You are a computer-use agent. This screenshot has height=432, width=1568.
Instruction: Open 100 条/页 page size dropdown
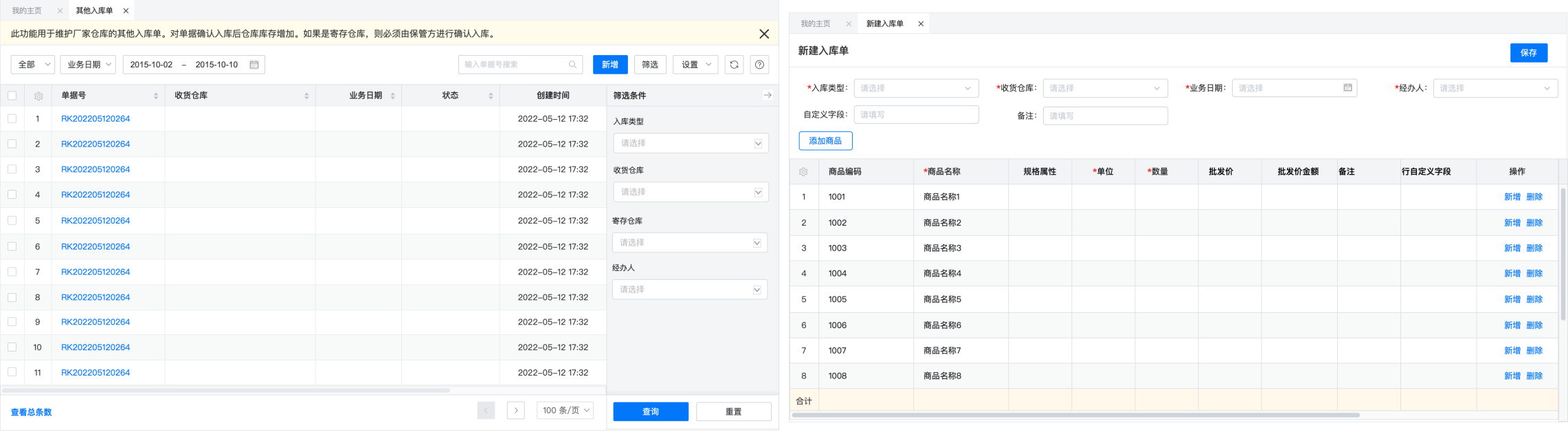coord(565,411)
